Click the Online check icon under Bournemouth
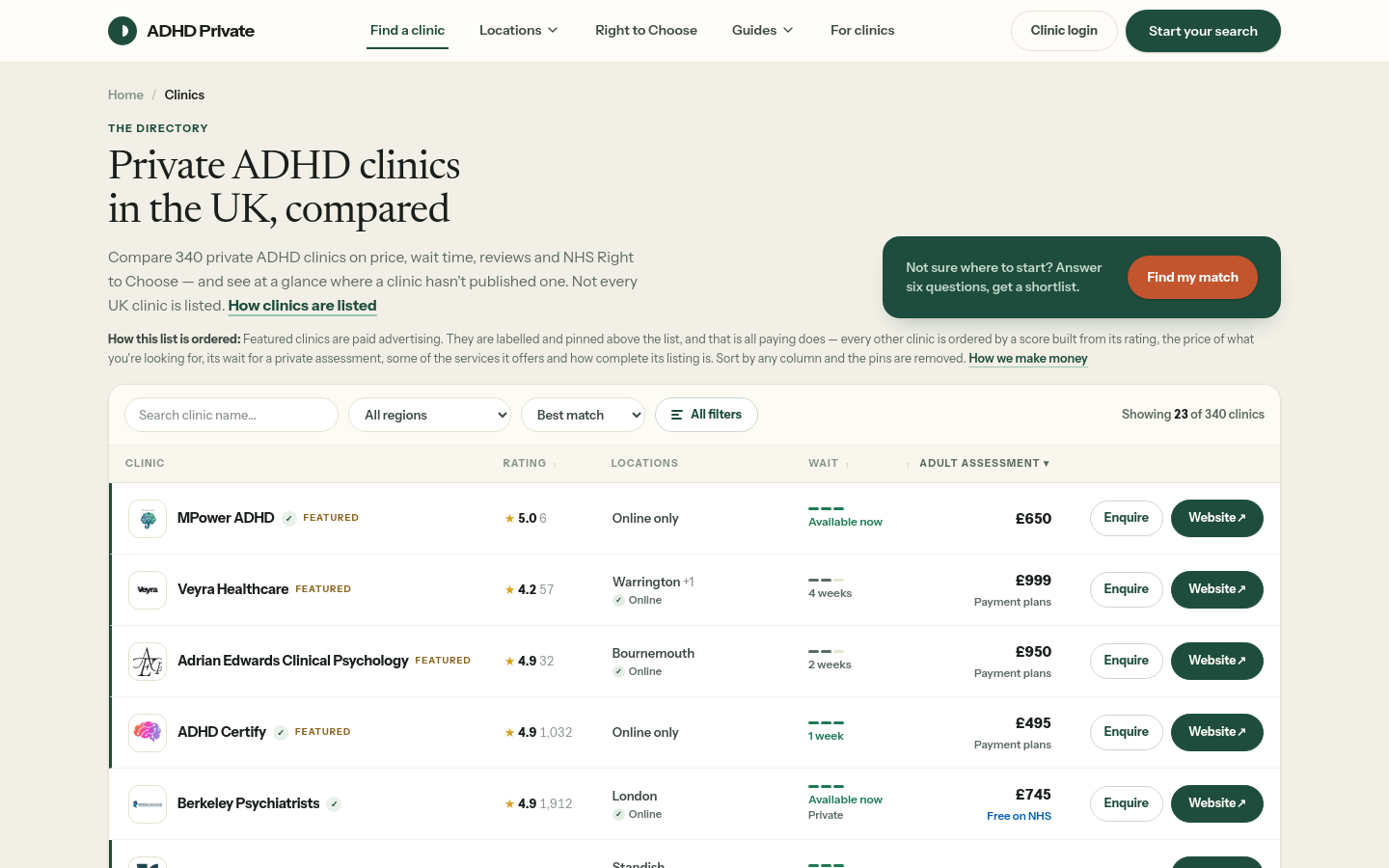 click(618, 671)
